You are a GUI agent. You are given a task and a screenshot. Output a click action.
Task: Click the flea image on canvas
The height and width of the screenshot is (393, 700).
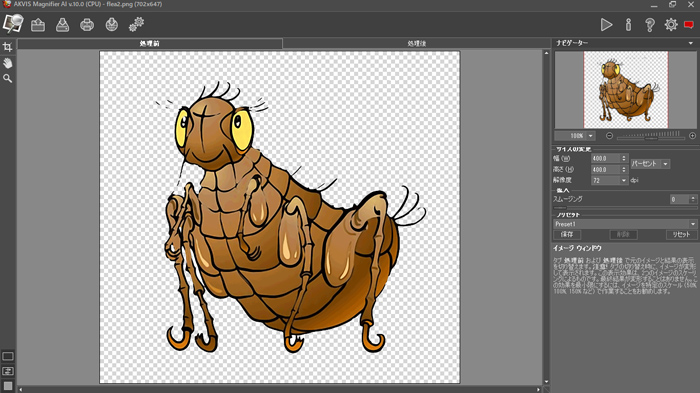point(280,217)
